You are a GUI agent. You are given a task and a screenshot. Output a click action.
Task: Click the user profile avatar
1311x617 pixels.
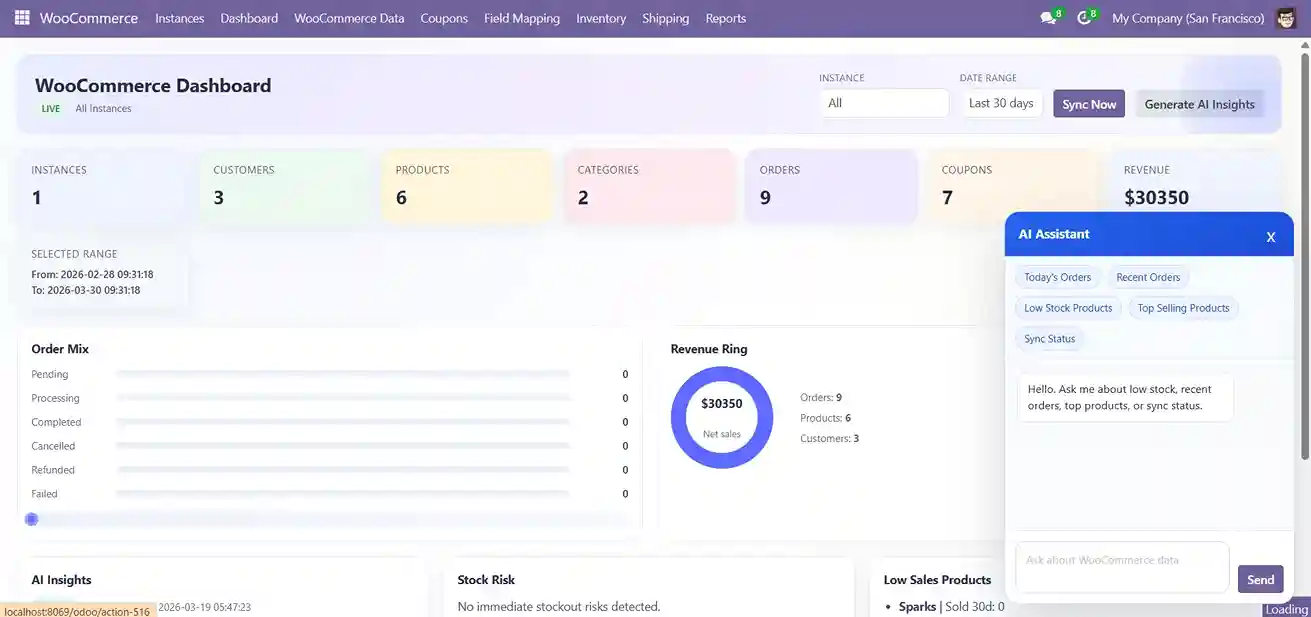[x=1286, y=17]
